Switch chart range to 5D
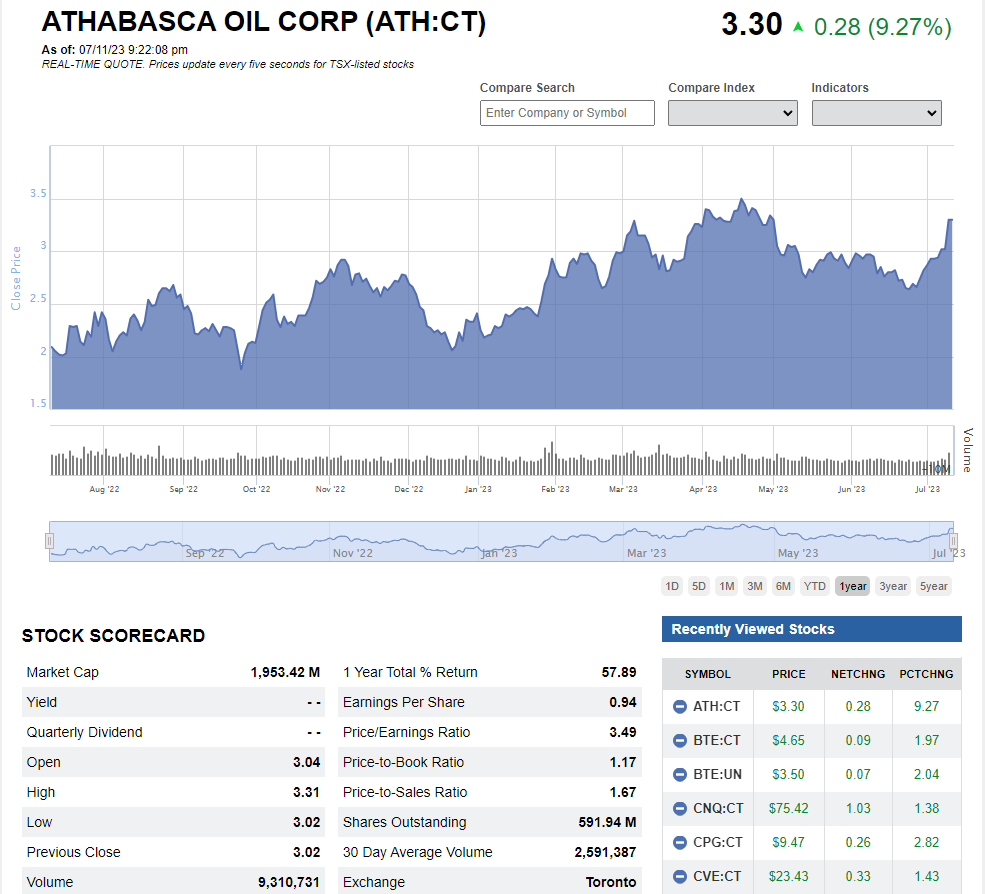This screenshot has width=985, height=894. pos(699,586)
